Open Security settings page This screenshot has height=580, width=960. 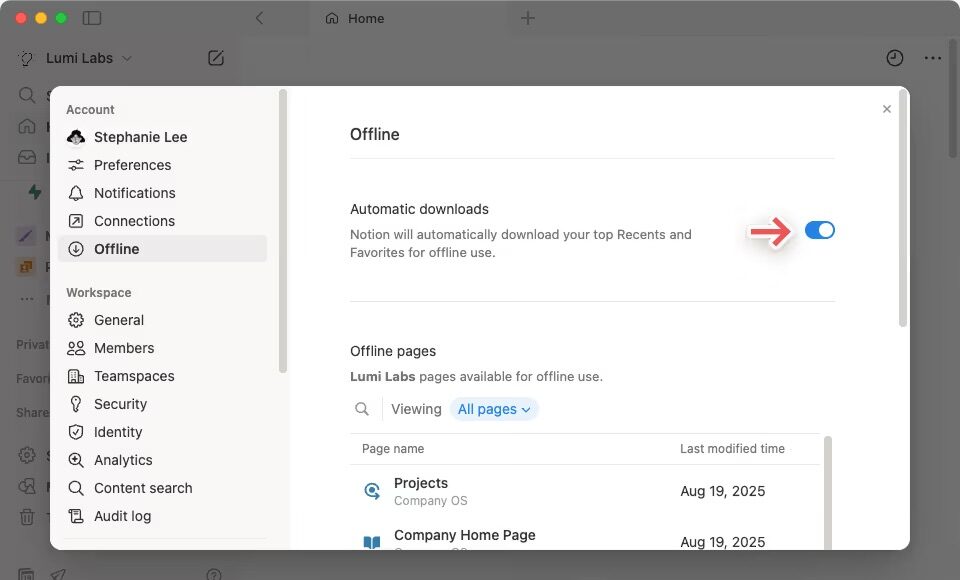[162, 404]
